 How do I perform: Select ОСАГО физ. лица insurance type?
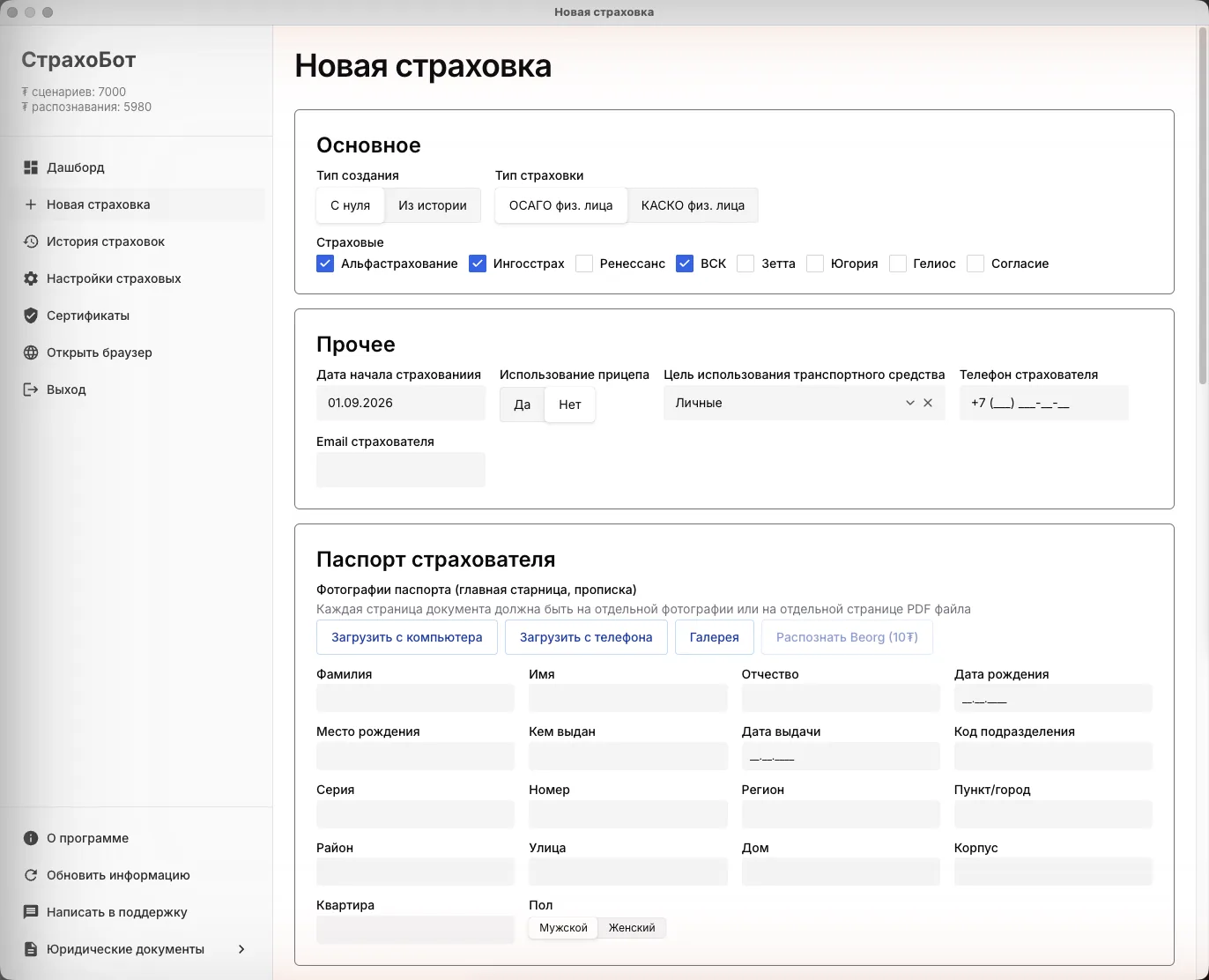tap(560, 205)
